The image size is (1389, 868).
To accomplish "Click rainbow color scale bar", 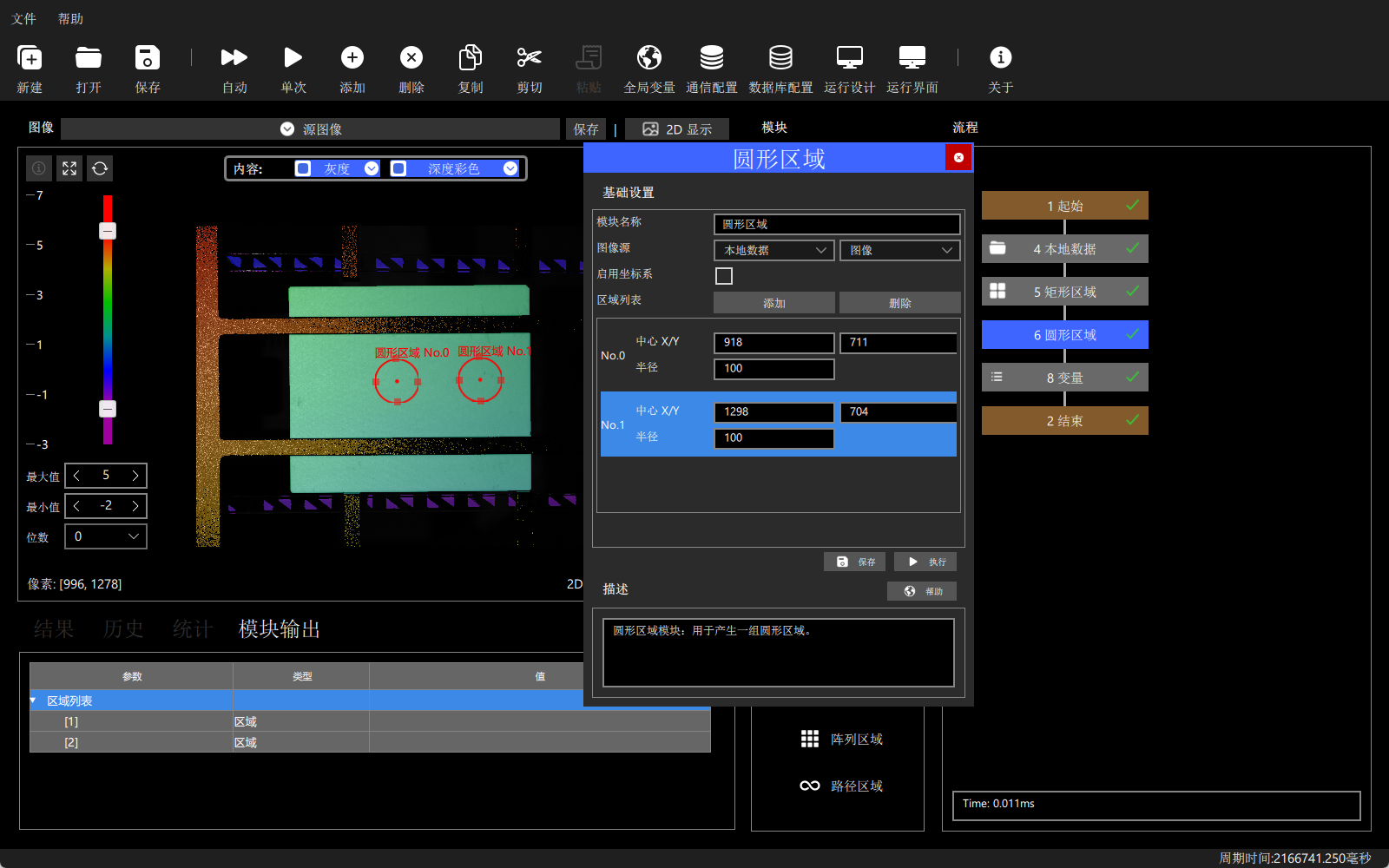I will [x=108, y=319].
